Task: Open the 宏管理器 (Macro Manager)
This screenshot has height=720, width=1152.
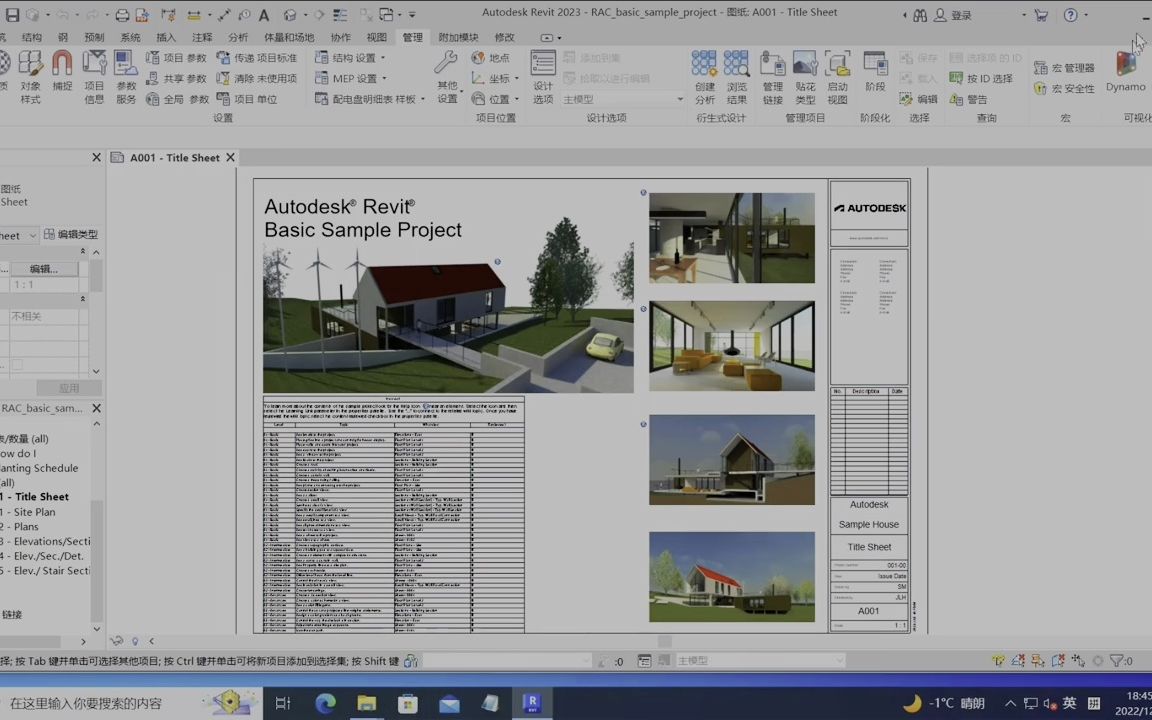Action: coord(1063,66)
